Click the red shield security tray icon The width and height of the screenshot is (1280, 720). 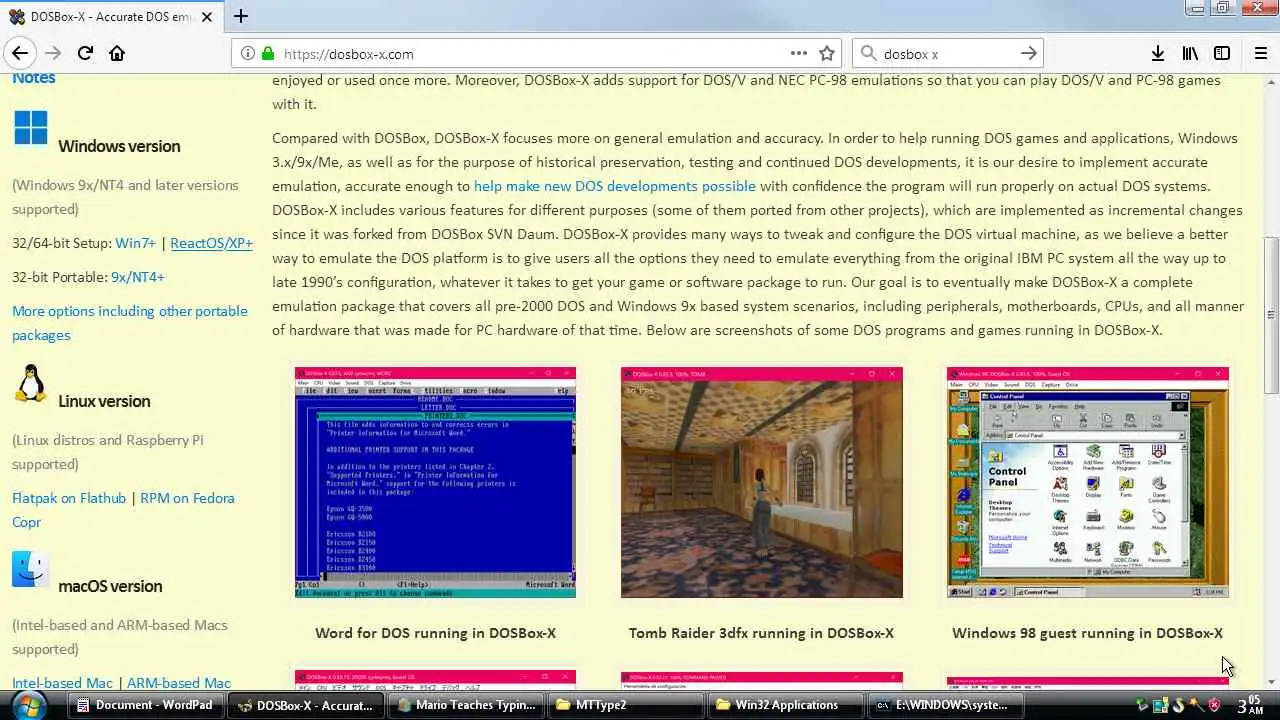1215,705
